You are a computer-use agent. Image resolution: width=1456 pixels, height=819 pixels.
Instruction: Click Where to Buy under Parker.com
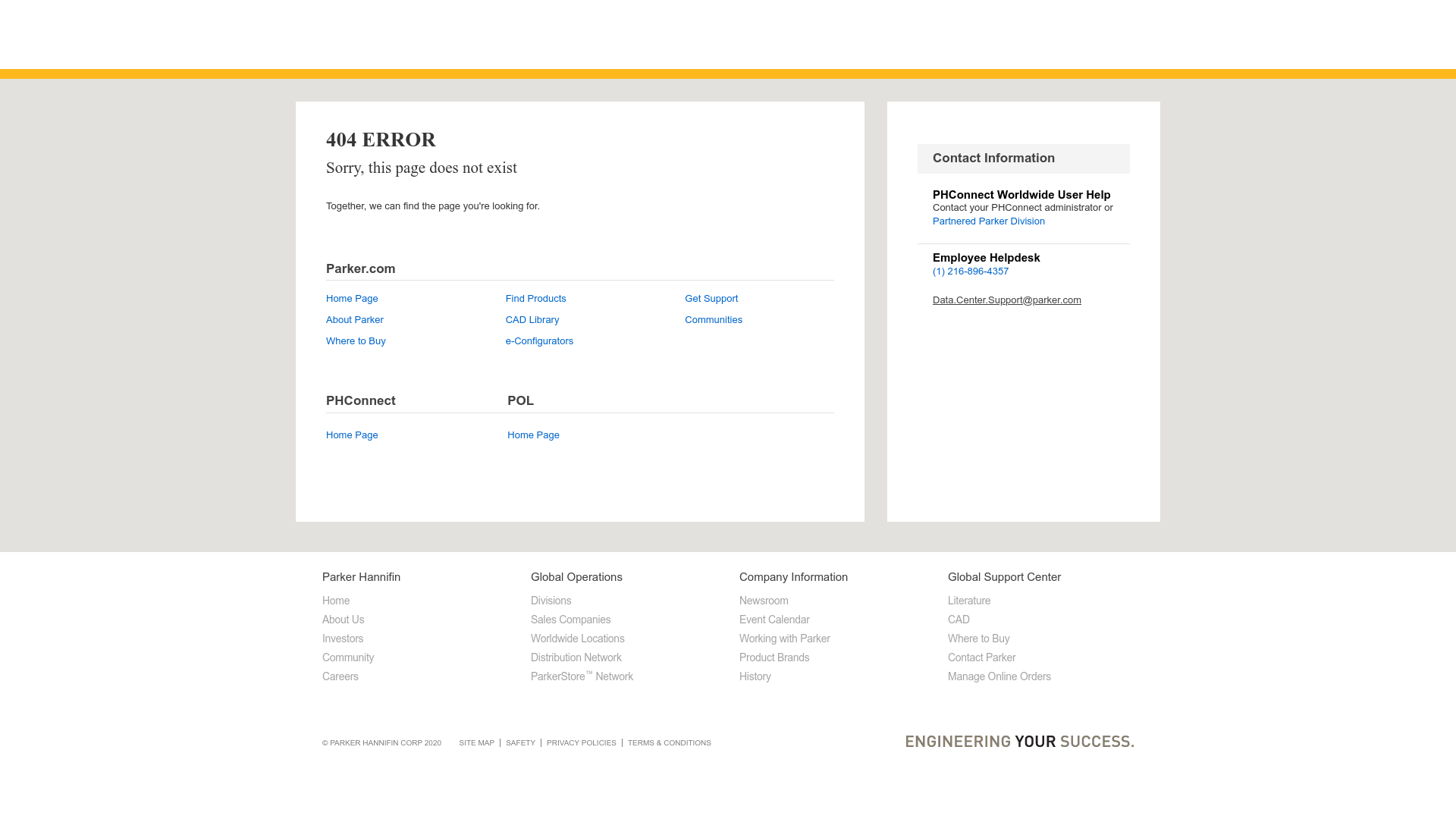click(356, 341)
